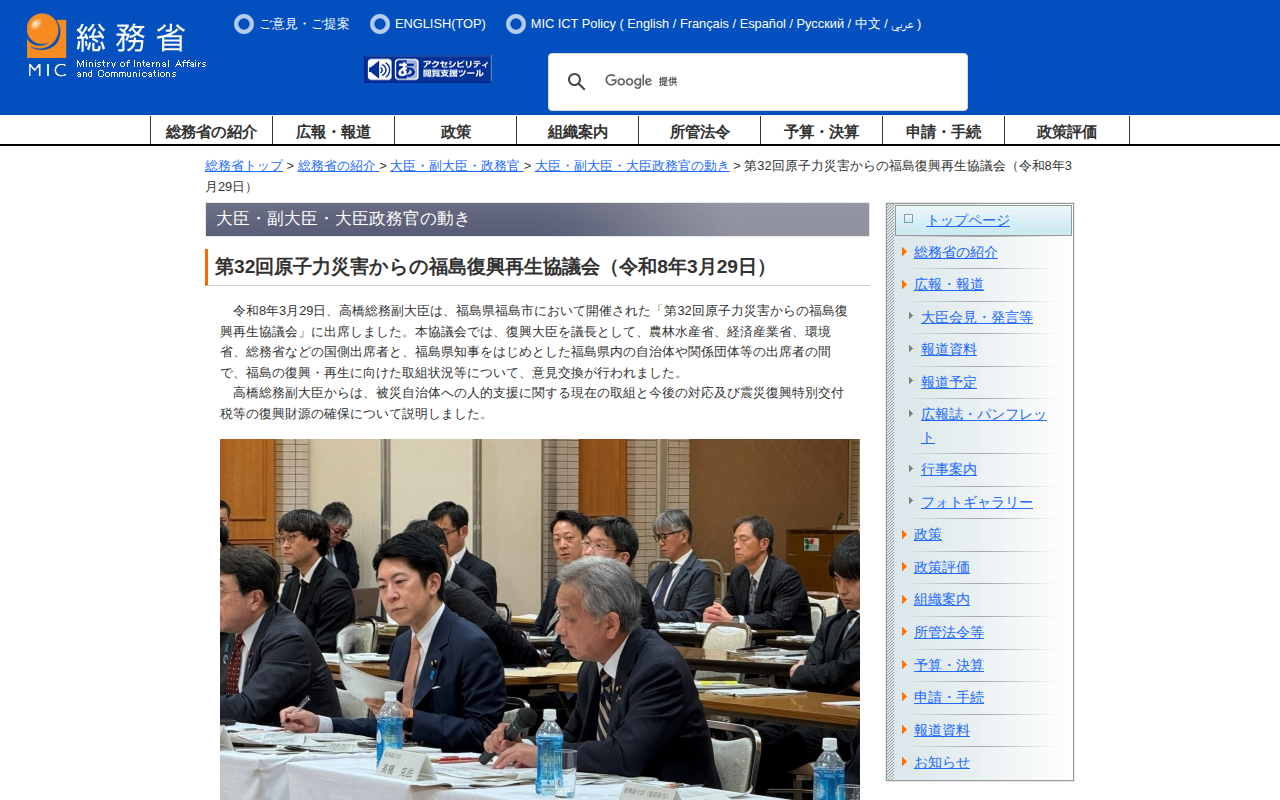Open the 総務省の紹介 main menu
Image resolution: width=1280 pixels, height=800 pixels.
(211, 131)
